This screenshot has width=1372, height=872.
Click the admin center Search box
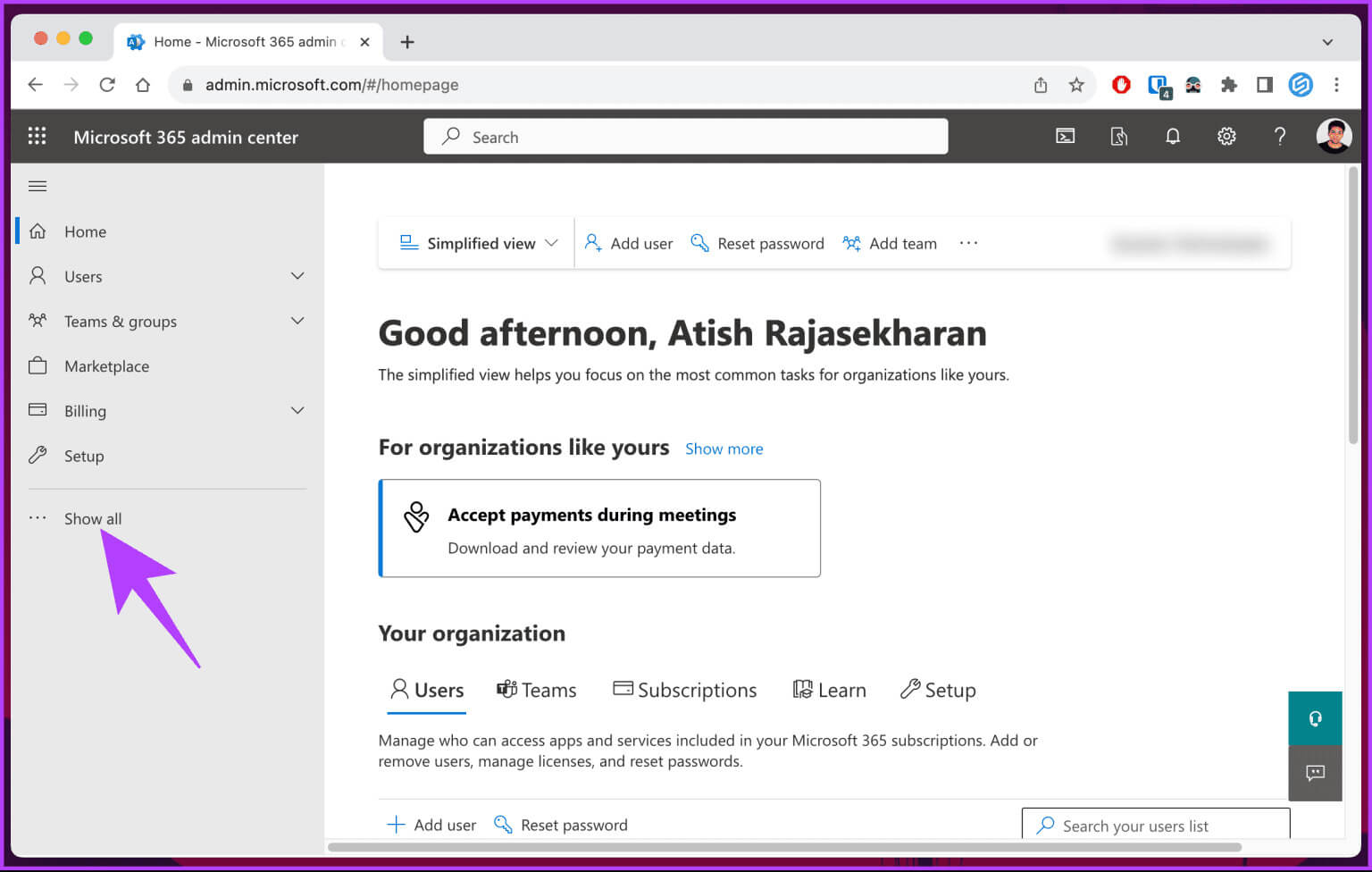(686, 137)
